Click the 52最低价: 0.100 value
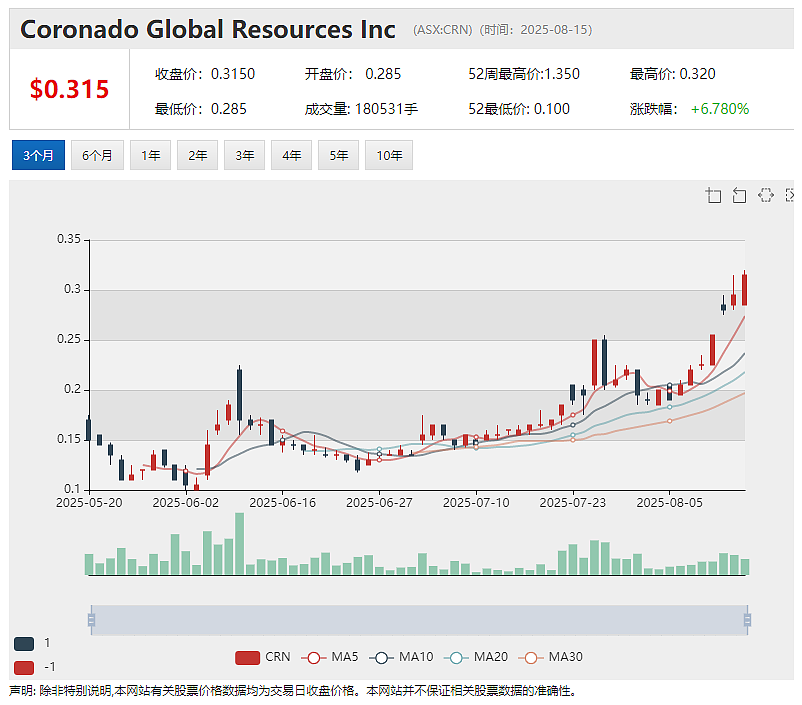This screenshot has height=705, width=802. pos(519,109)
